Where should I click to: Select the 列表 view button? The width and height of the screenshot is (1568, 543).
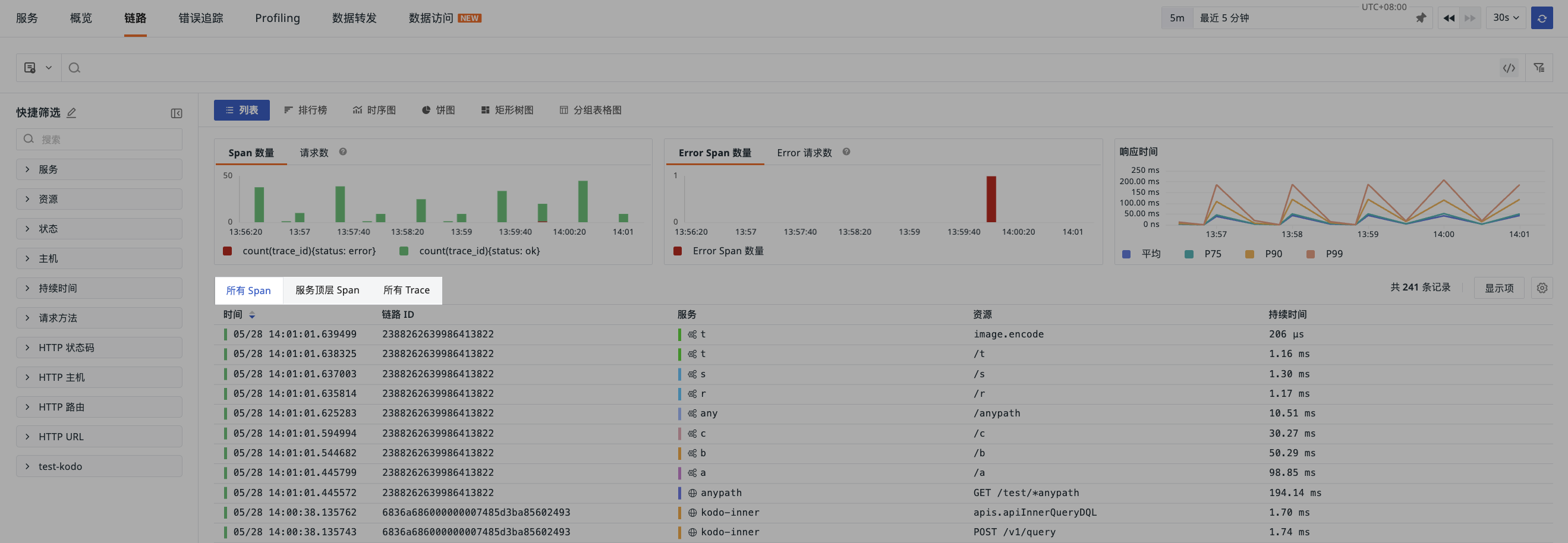pos(242,110)
